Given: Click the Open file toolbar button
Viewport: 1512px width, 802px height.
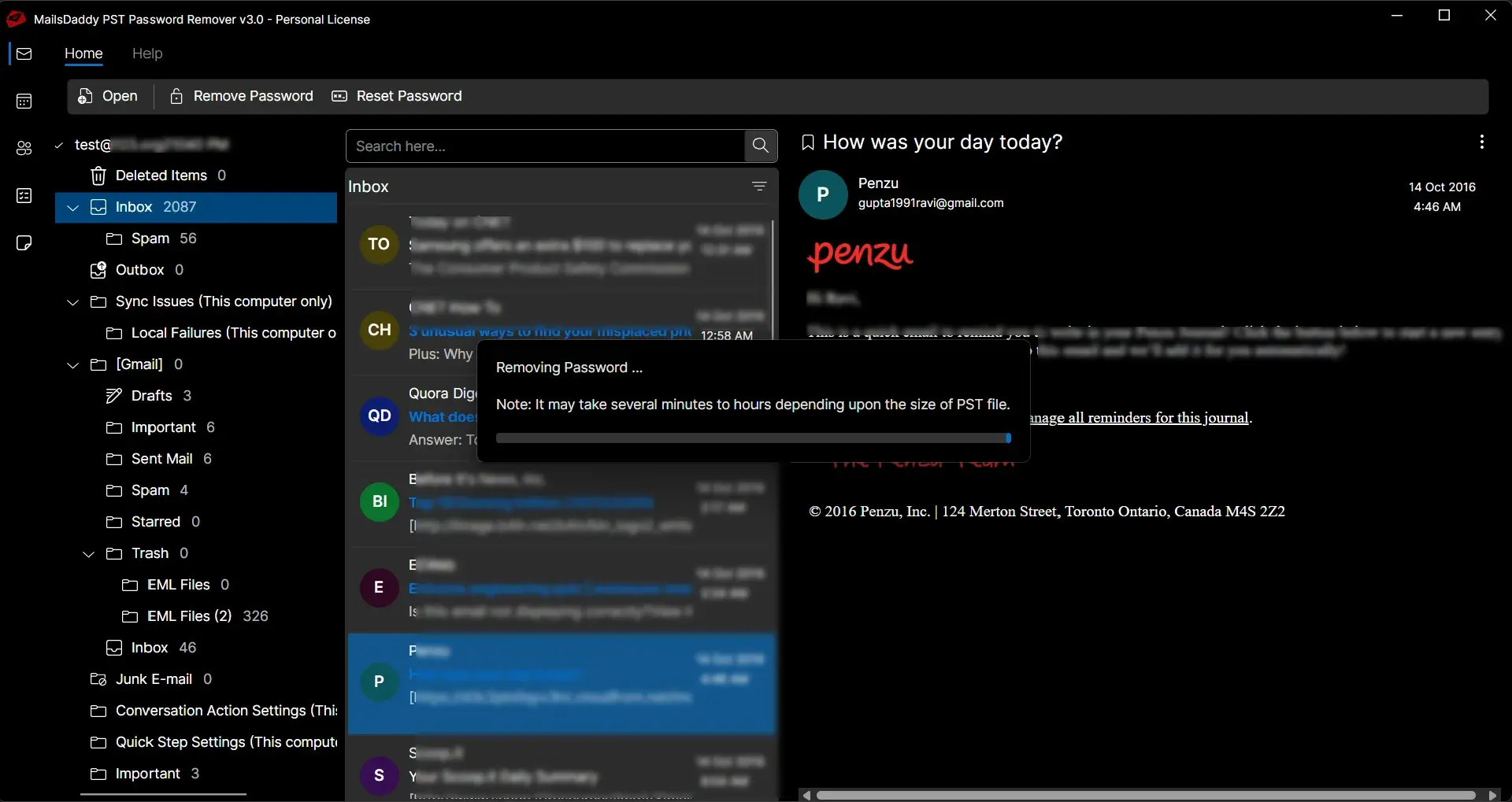Looking at the screenshot, I should [108, 96].
